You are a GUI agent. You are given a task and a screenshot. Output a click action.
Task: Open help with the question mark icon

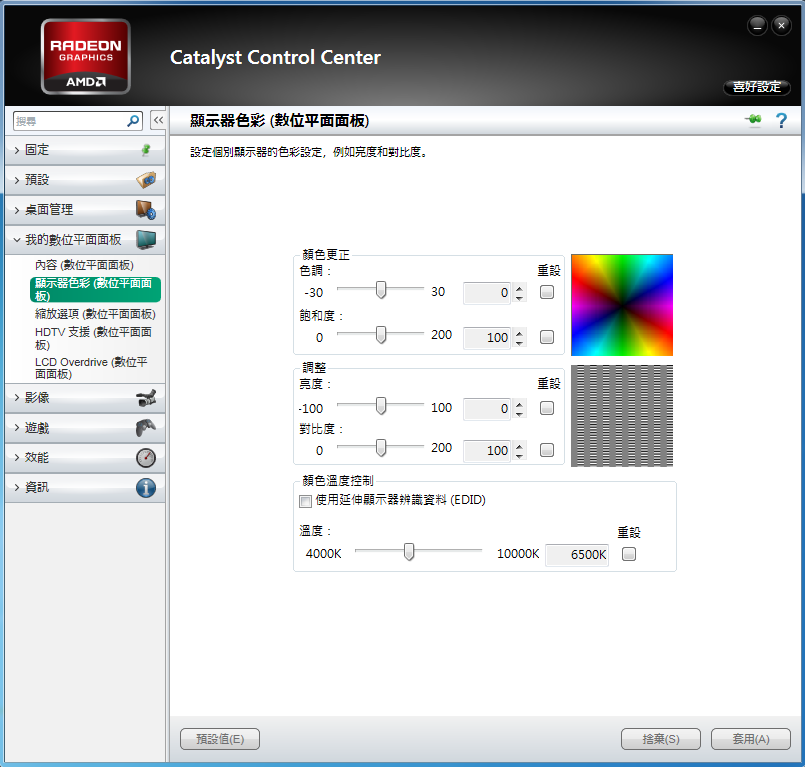[x=781, y=121]
